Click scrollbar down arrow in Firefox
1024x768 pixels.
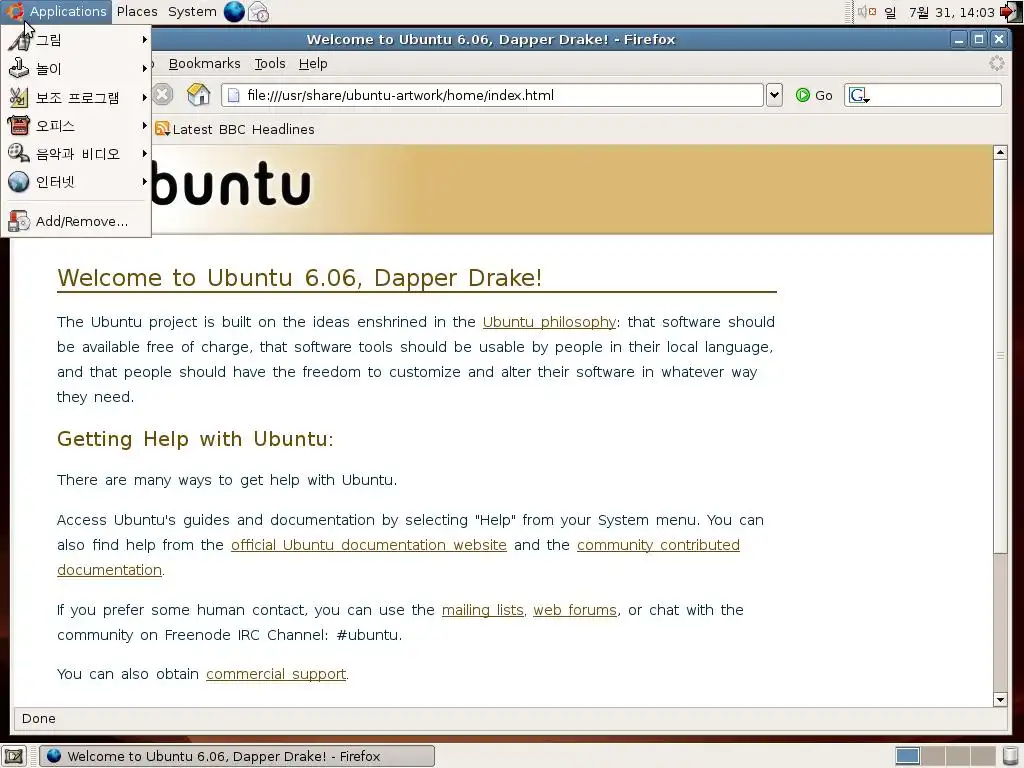coord(1000,699)
